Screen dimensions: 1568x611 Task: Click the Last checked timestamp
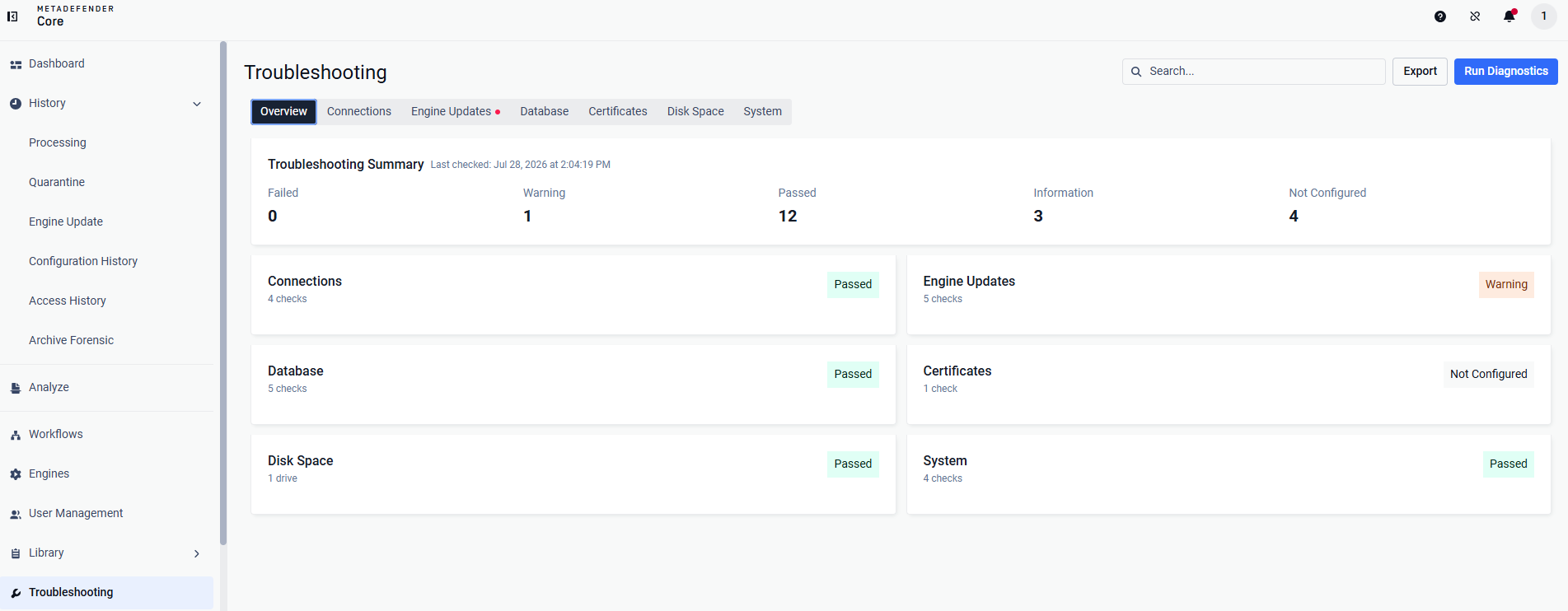521,166
